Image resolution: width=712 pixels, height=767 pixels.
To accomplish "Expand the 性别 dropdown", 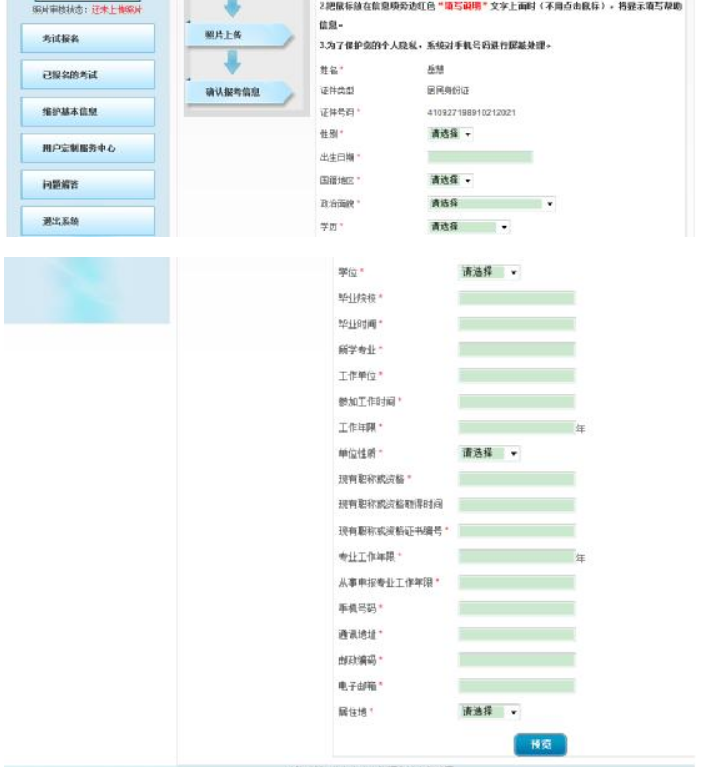I will [450, 134].
